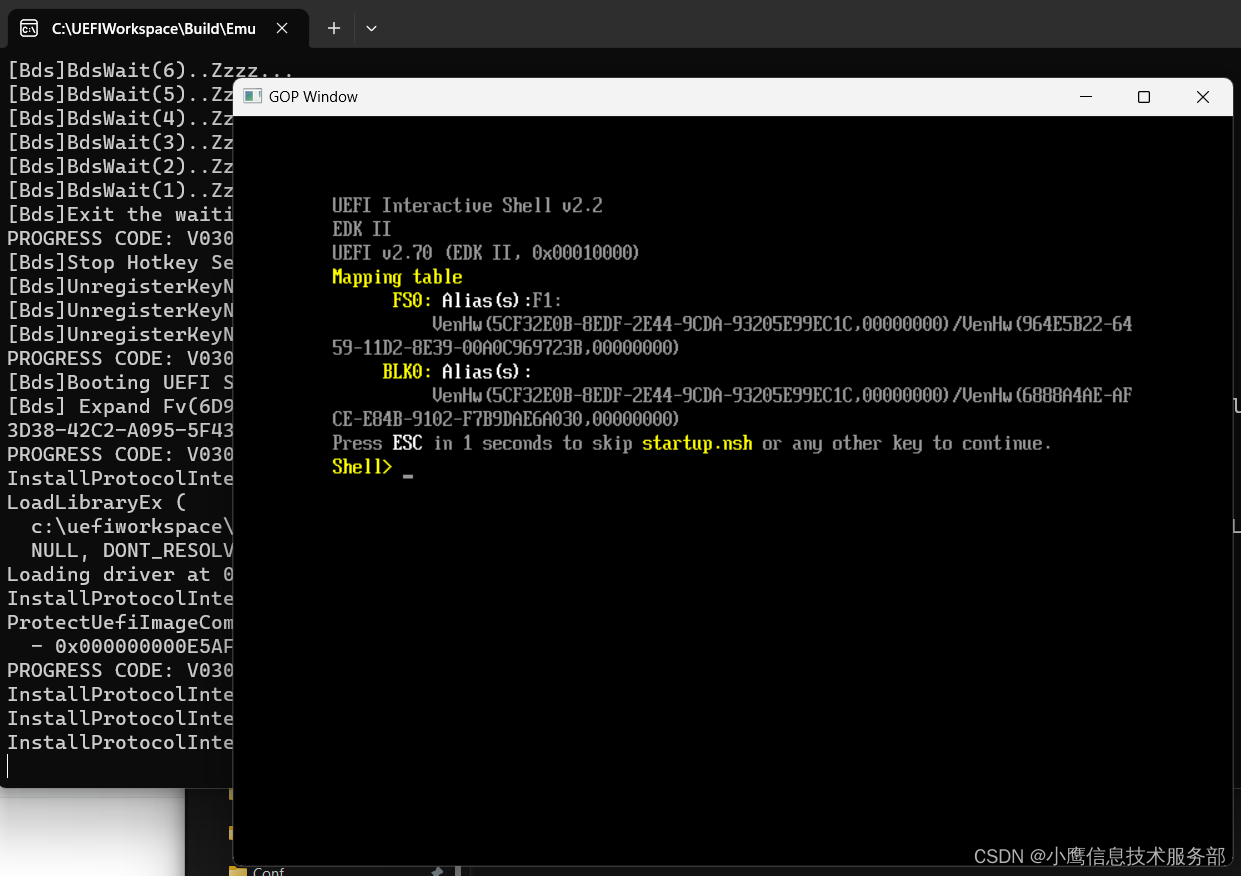1241x876 pixels.
Task: Click the Conf folder behind the GOP Window
Action: point(257,871)
